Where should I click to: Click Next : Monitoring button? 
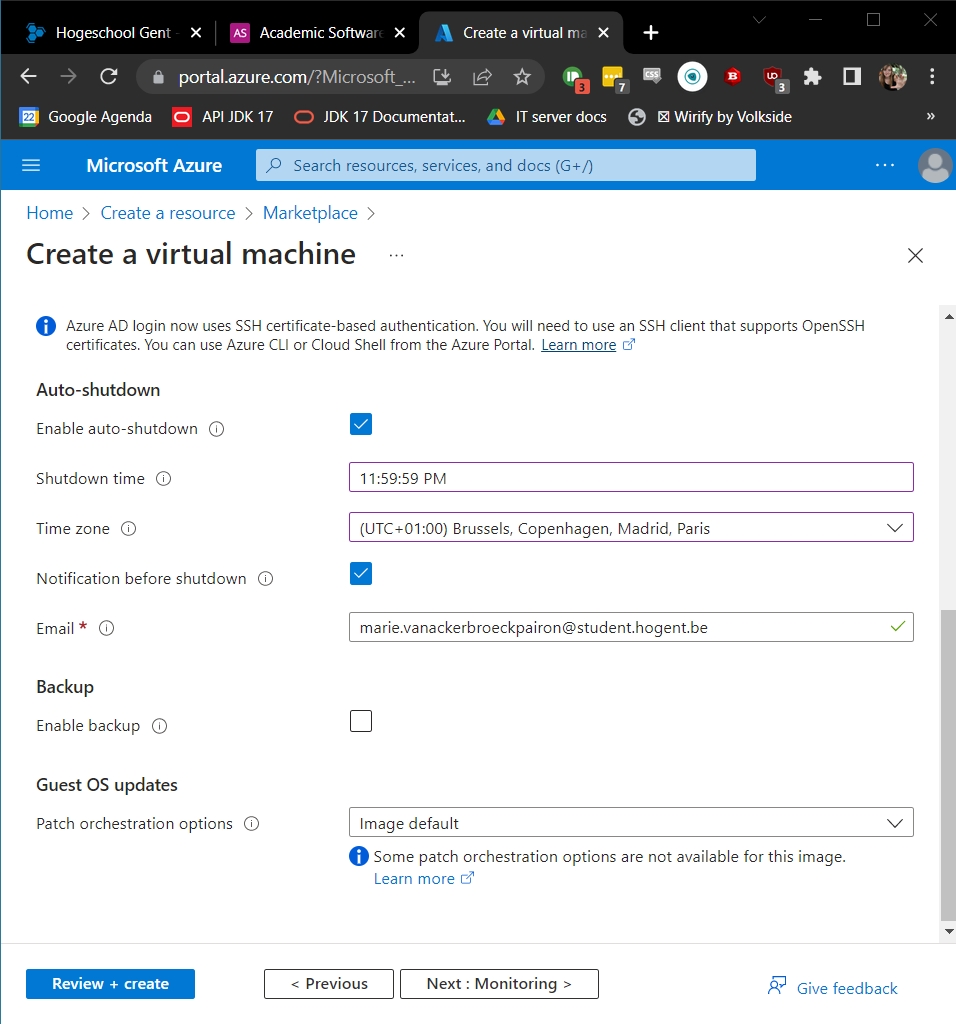499,984
